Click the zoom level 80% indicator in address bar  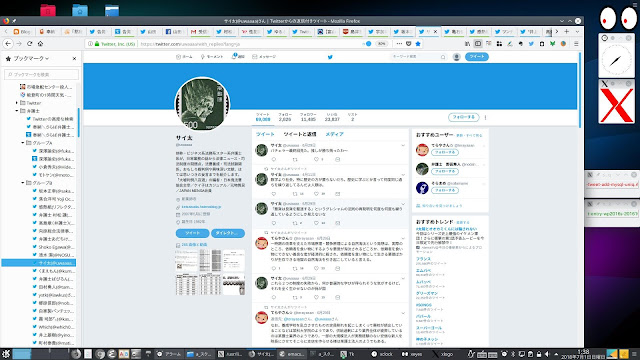381,44
